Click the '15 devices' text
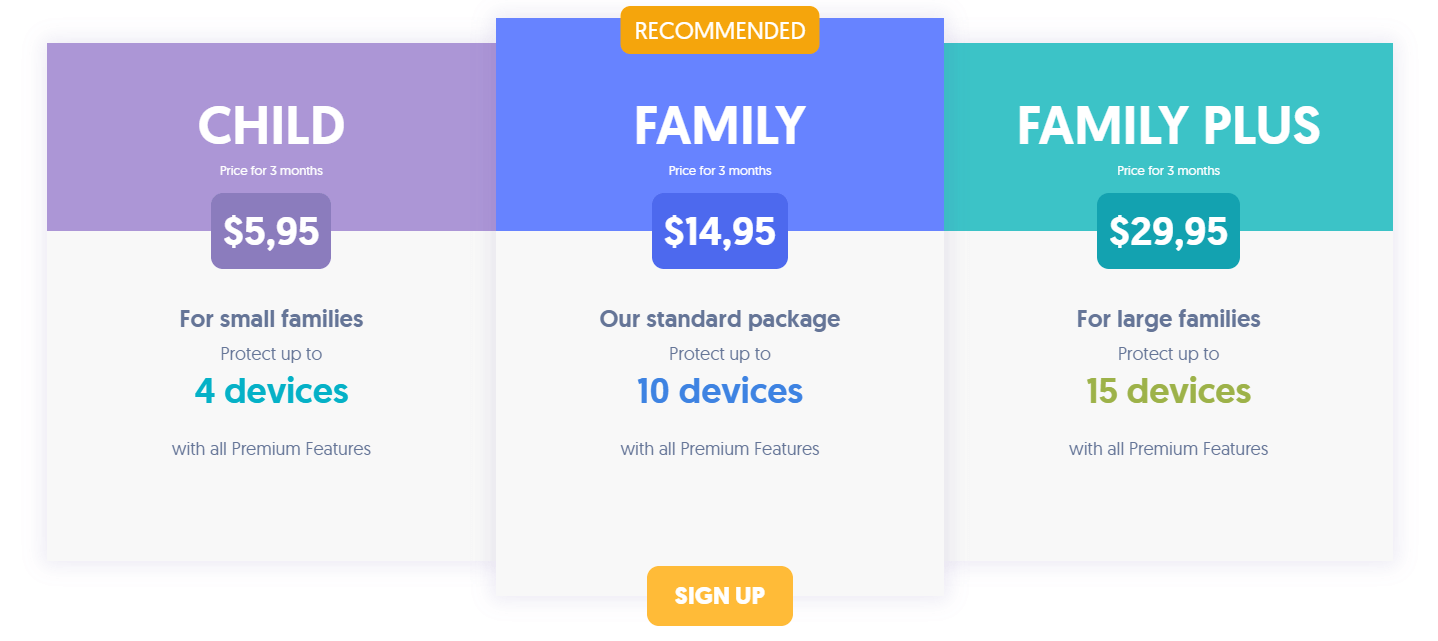Viewport: 1438px width, 641px height. point(1168,390)
